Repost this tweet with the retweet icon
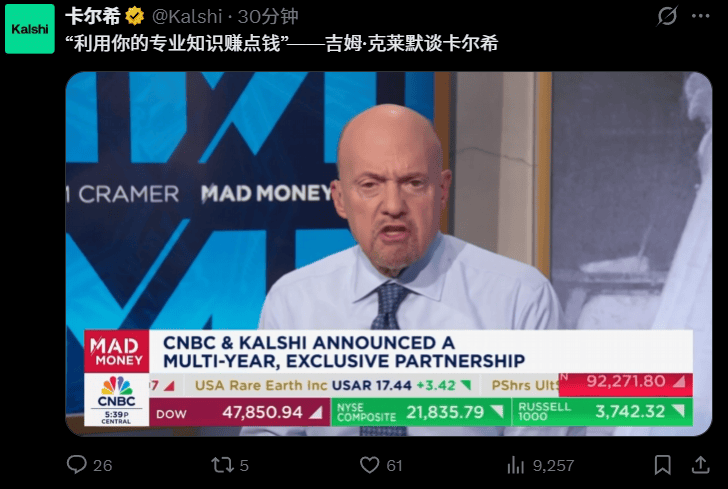728x489 pixels. (x=222, y=465)
